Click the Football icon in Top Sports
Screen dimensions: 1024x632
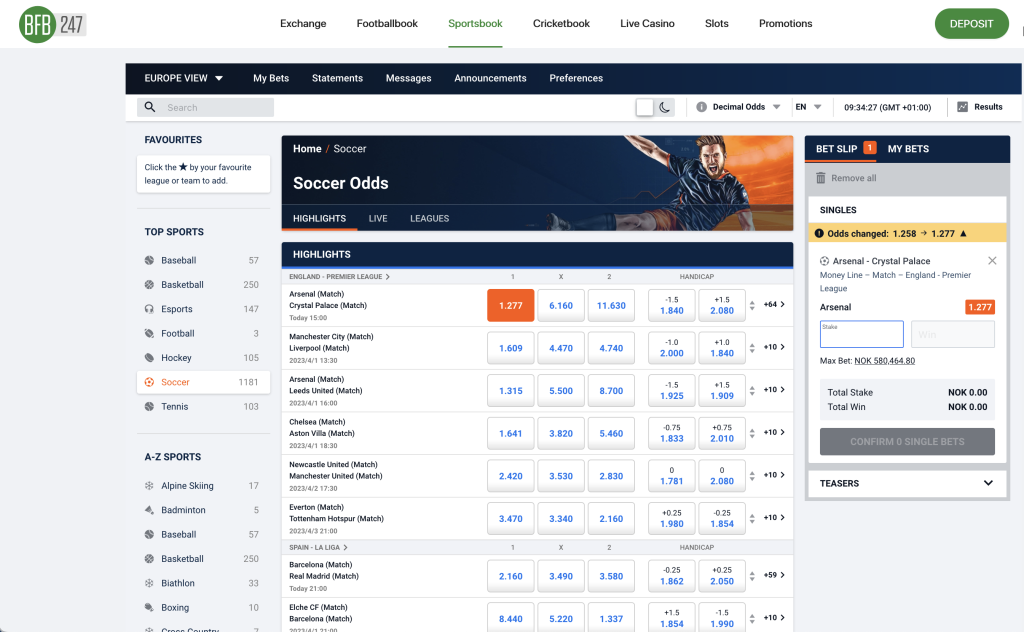(x=149, y=333)
